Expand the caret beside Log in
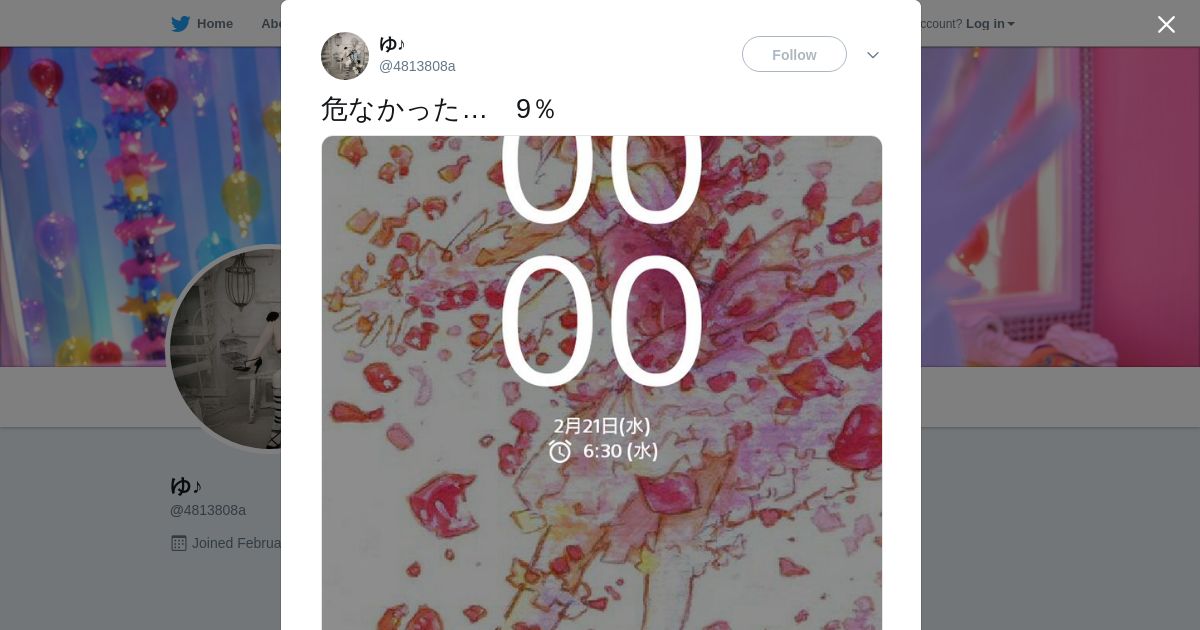Image resolution: width=1200 pixels, height=630 pixels. 1011,24
